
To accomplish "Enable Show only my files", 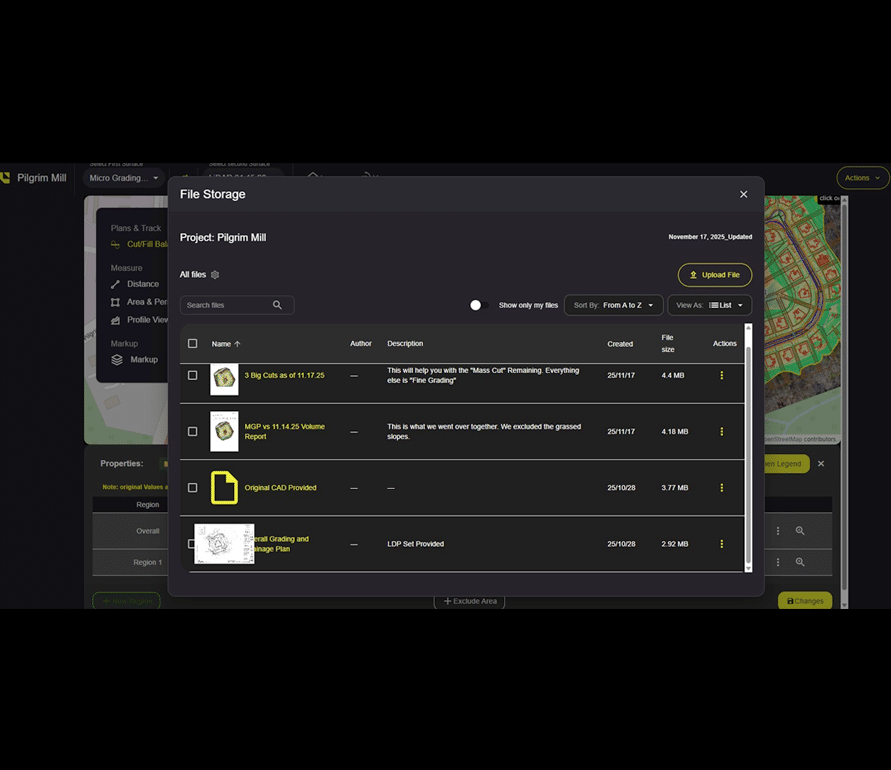I will 476,305.
